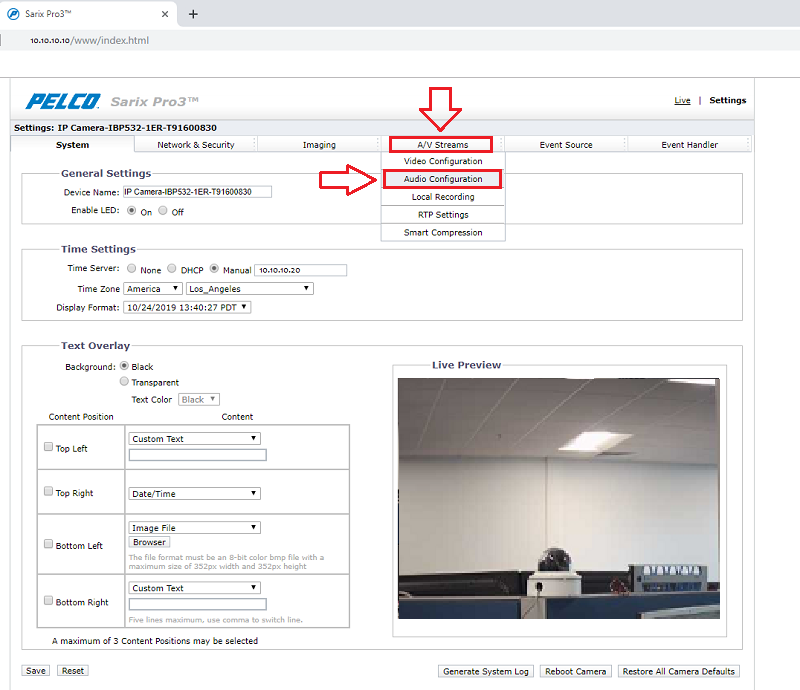800x690 pixels.
Task: Open the Los_Angeles time zone dropdown
Action: tap(250, 289)
